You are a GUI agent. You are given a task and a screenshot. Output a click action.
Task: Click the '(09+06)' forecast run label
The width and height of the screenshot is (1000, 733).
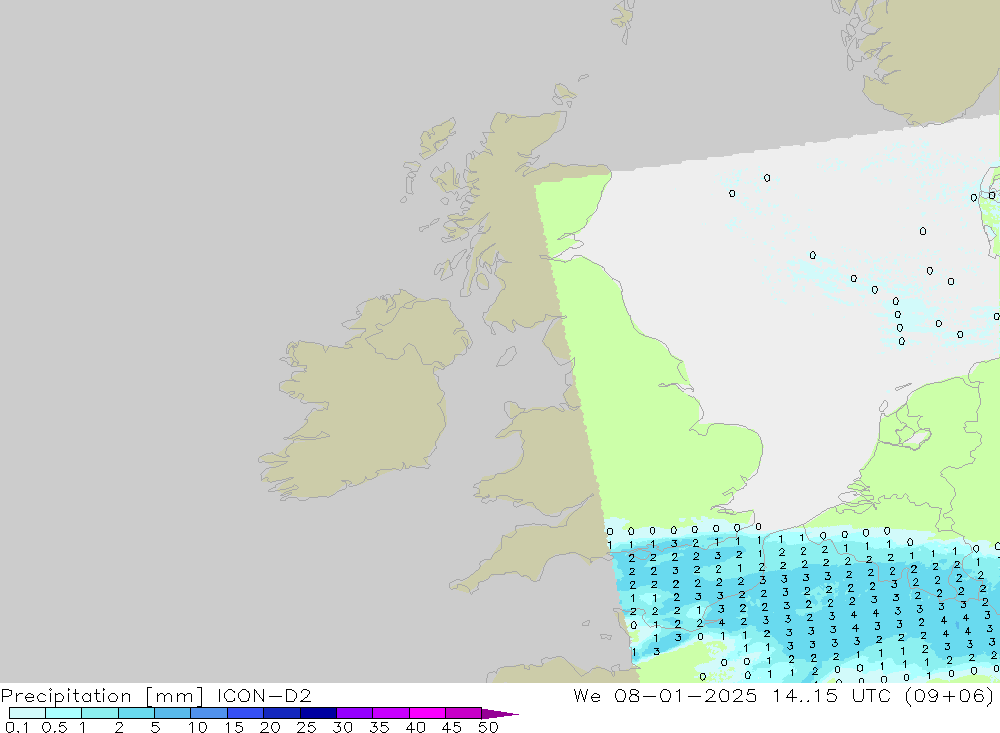949,696
